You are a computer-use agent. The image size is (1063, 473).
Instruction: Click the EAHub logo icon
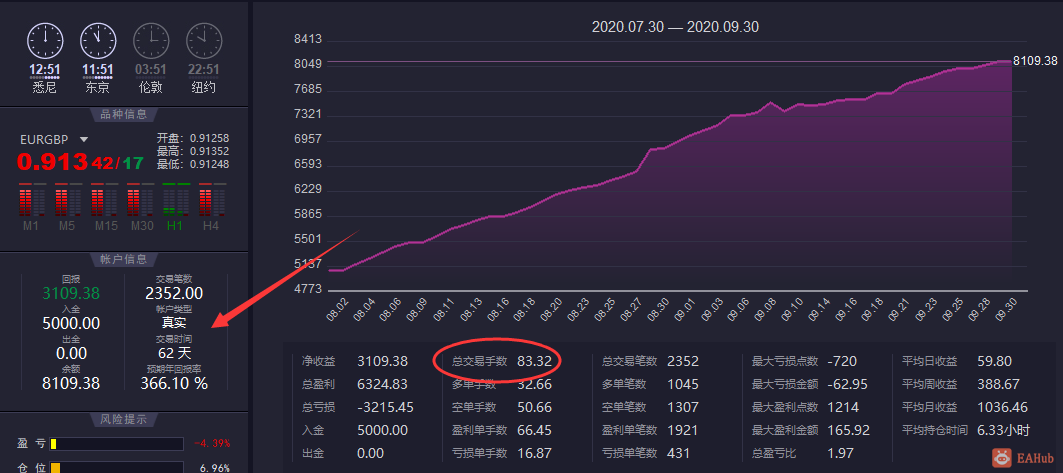coord(1001,458)
